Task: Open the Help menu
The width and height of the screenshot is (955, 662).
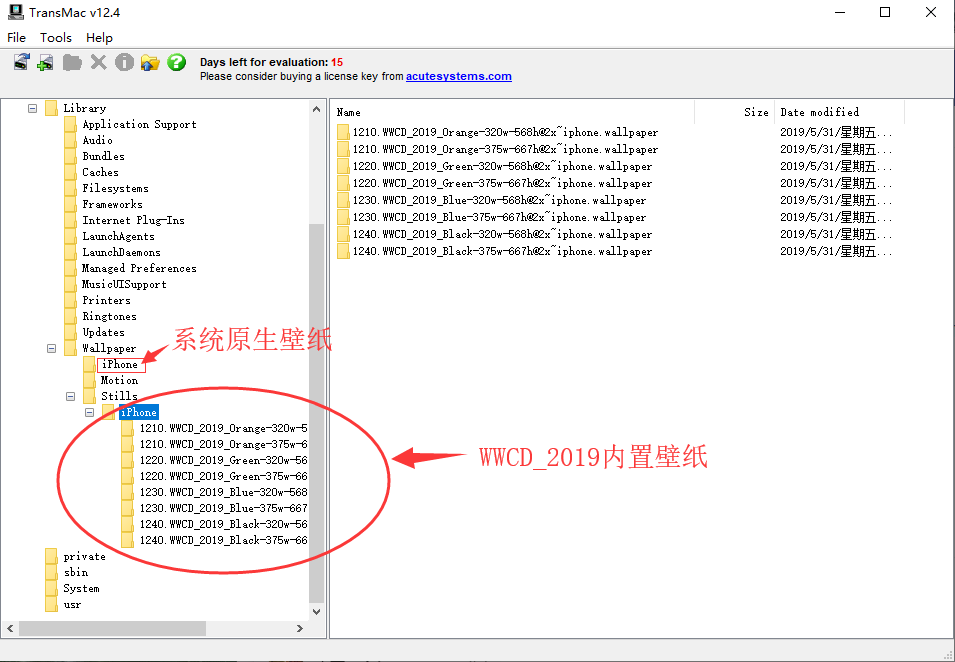Action: pos(99,38)
